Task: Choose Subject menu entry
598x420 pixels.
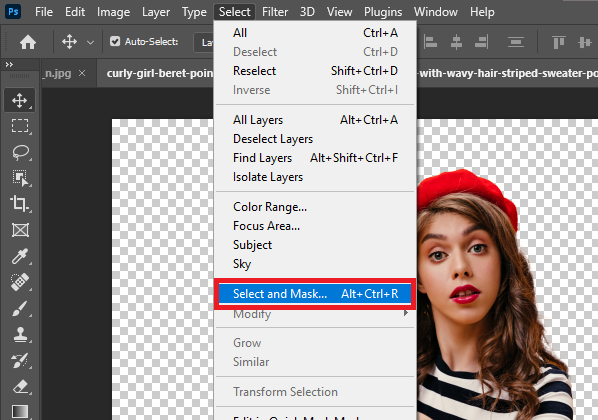Action: [315, 245]
